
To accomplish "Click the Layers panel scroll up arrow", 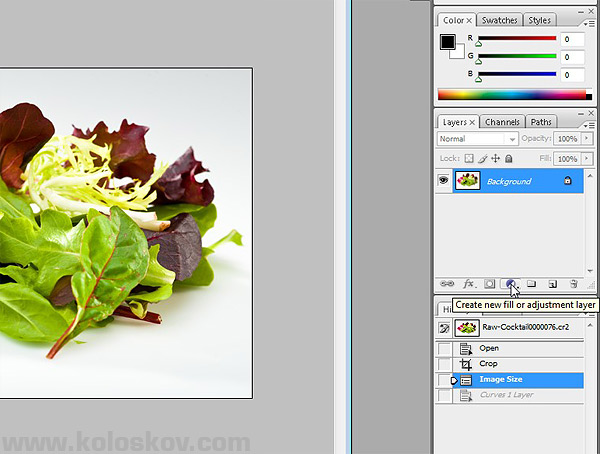I will point(590,176).
